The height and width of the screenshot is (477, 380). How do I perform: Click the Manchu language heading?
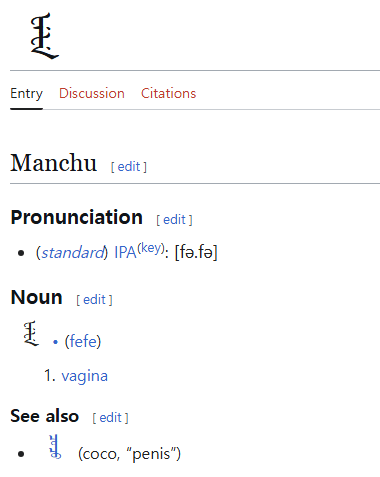click(54, 163)
